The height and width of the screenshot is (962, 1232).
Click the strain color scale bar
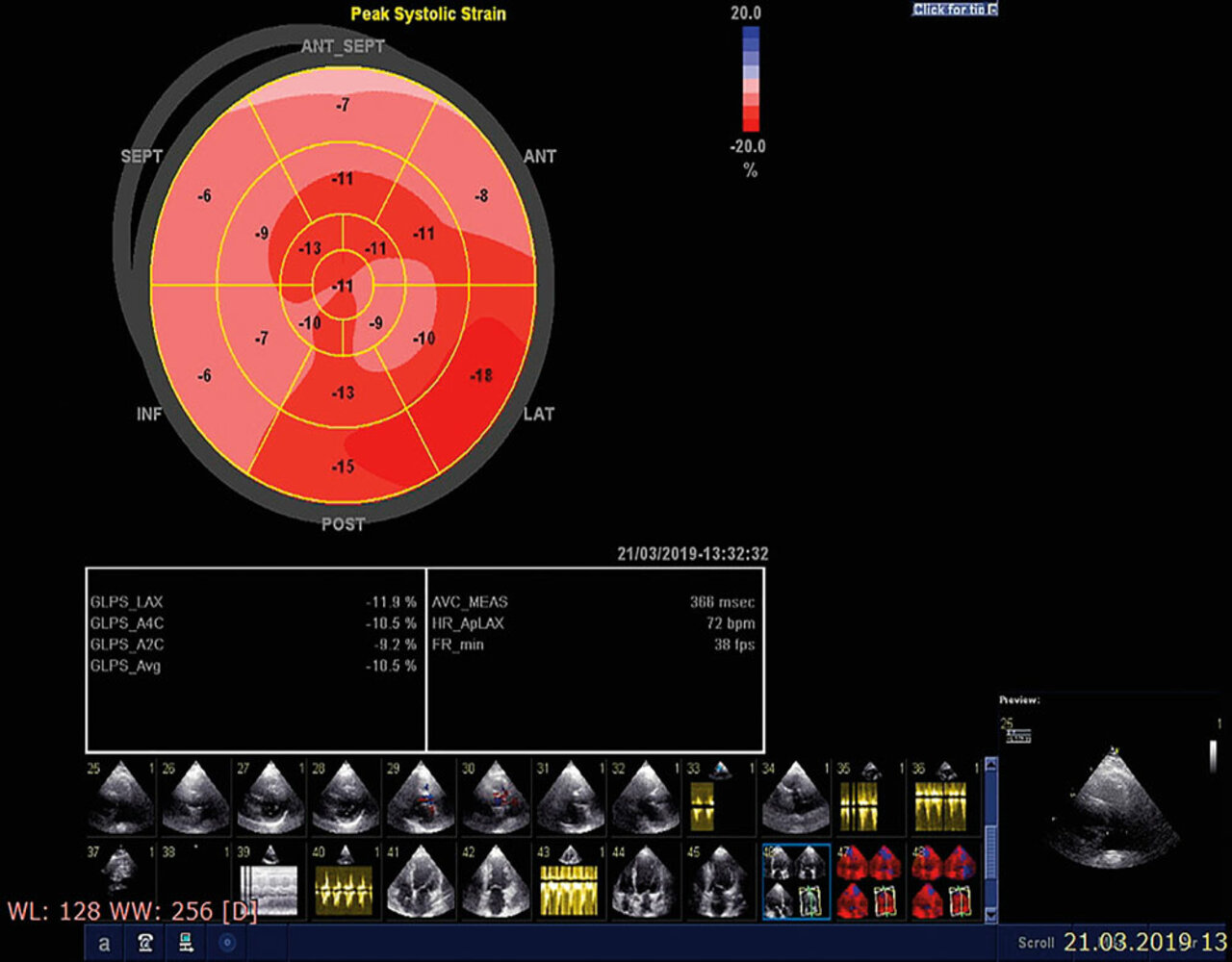pos(751,78)
